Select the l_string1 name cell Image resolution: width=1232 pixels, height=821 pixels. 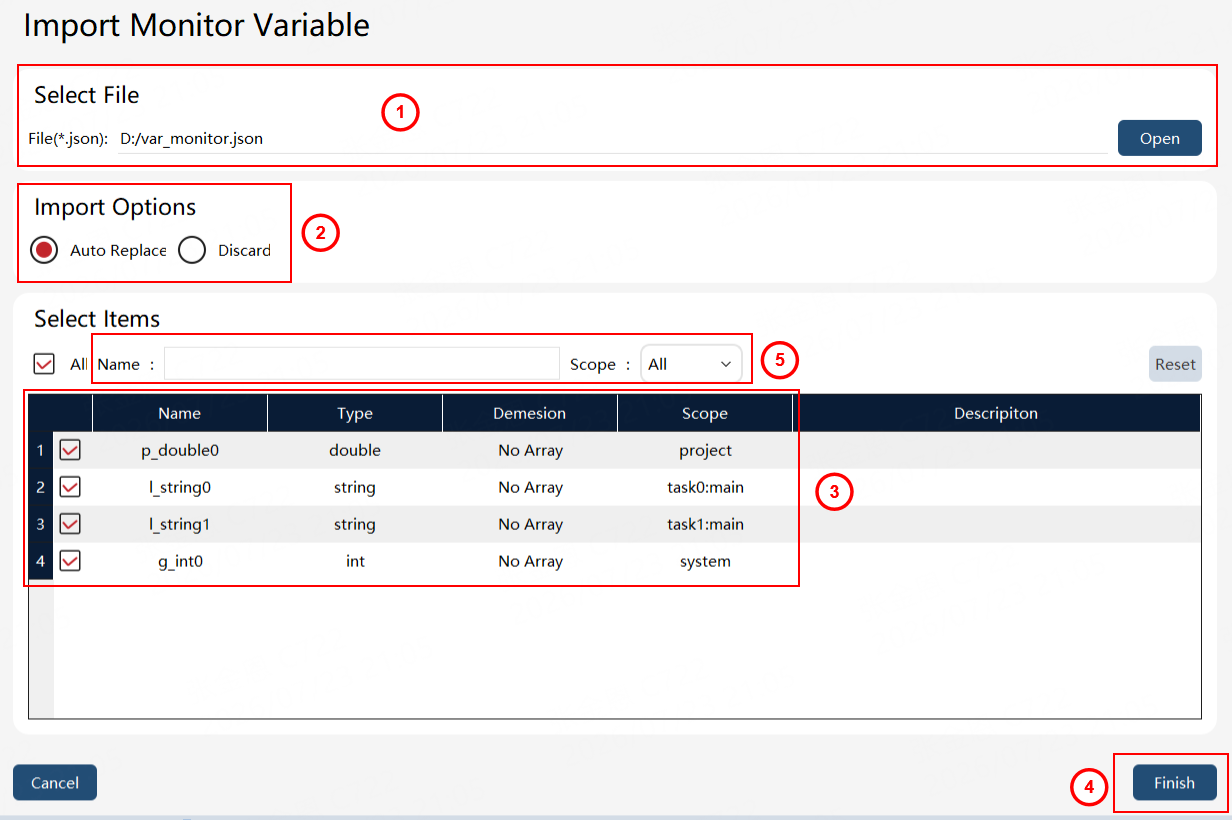point(180,524)
